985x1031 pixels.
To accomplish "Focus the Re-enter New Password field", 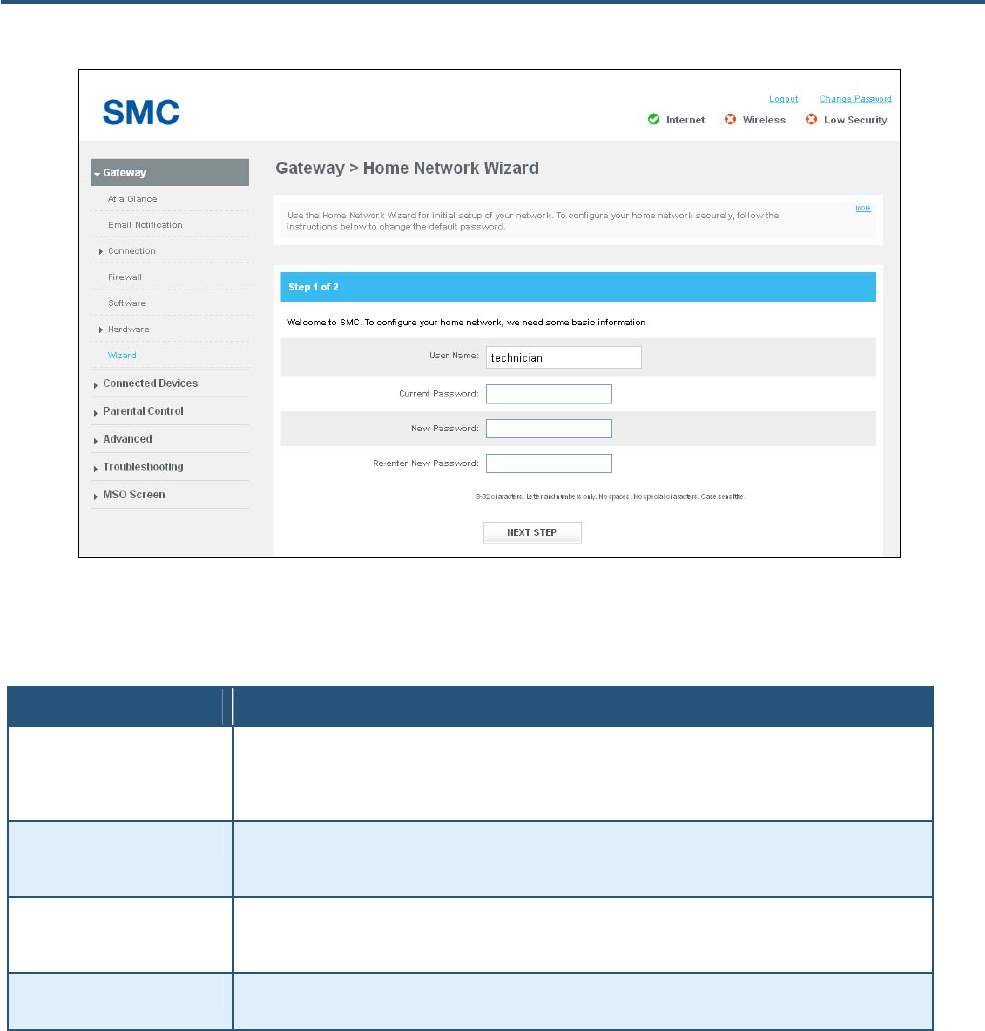I will (548, 464).
